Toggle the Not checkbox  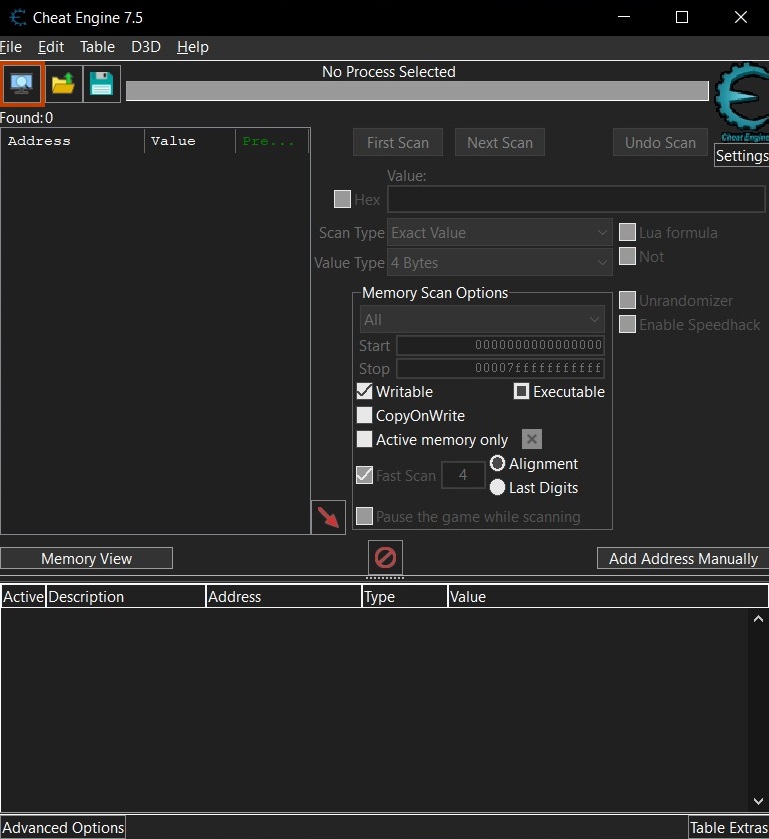click(x=627, y=256)
